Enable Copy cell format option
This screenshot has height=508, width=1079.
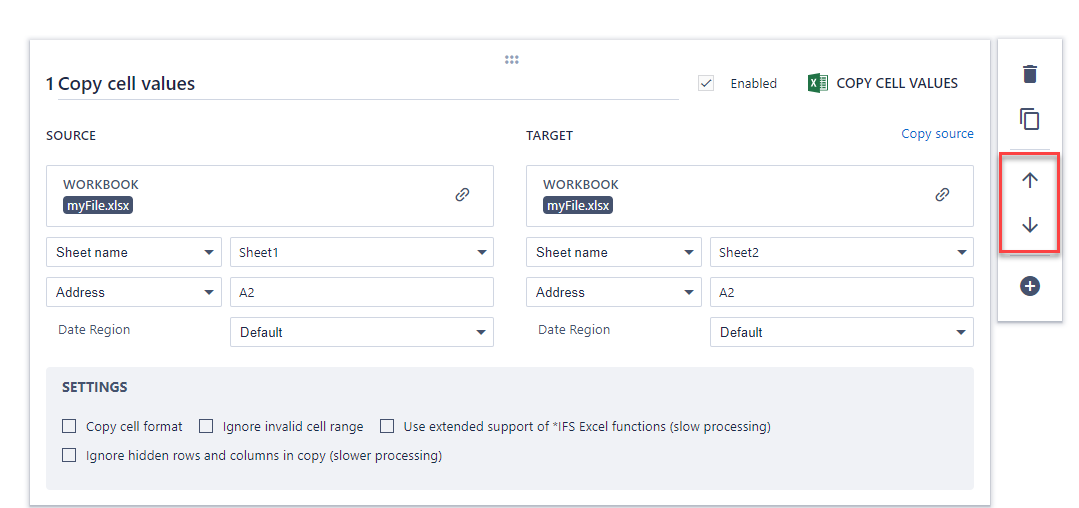(69, 426)
